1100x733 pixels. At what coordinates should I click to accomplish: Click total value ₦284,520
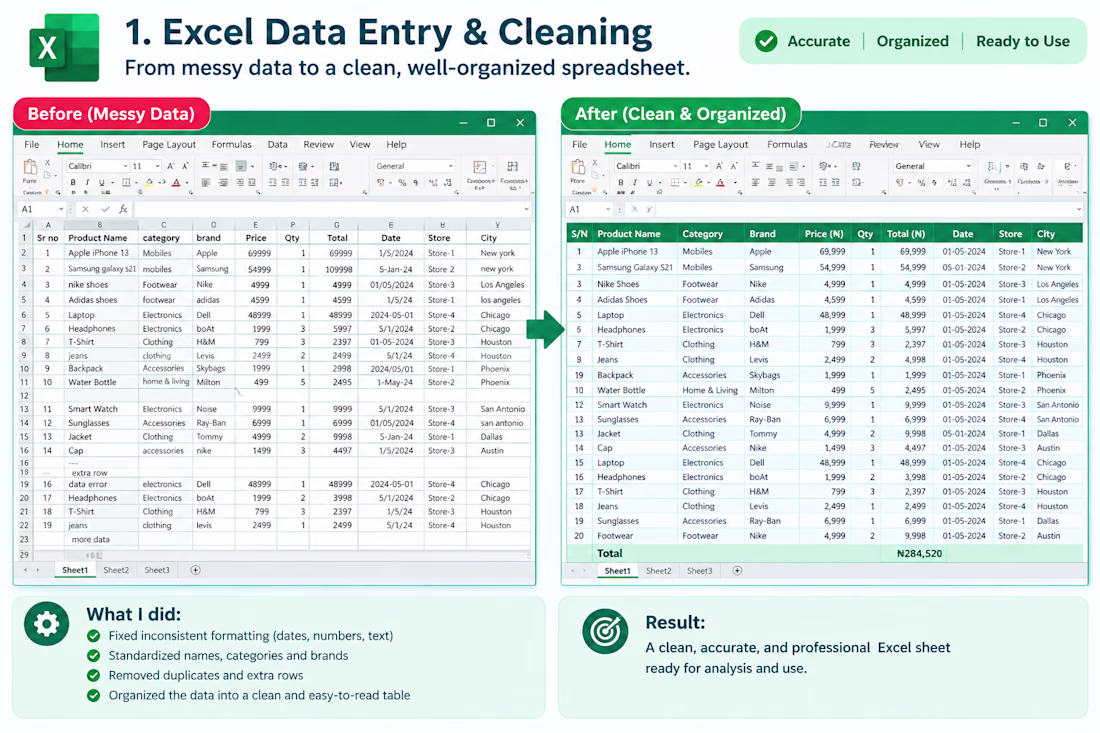click(x=919, y=553)
